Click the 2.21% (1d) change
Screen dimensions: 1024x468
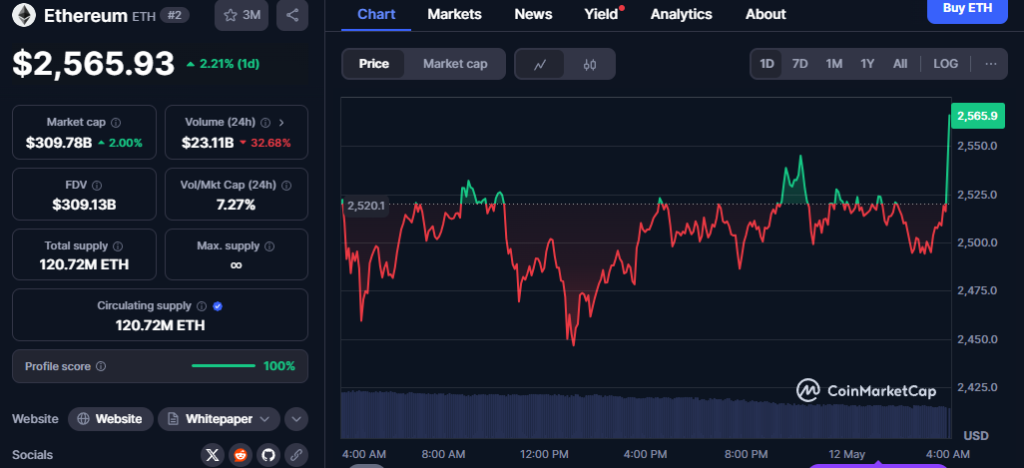point(223,64)
